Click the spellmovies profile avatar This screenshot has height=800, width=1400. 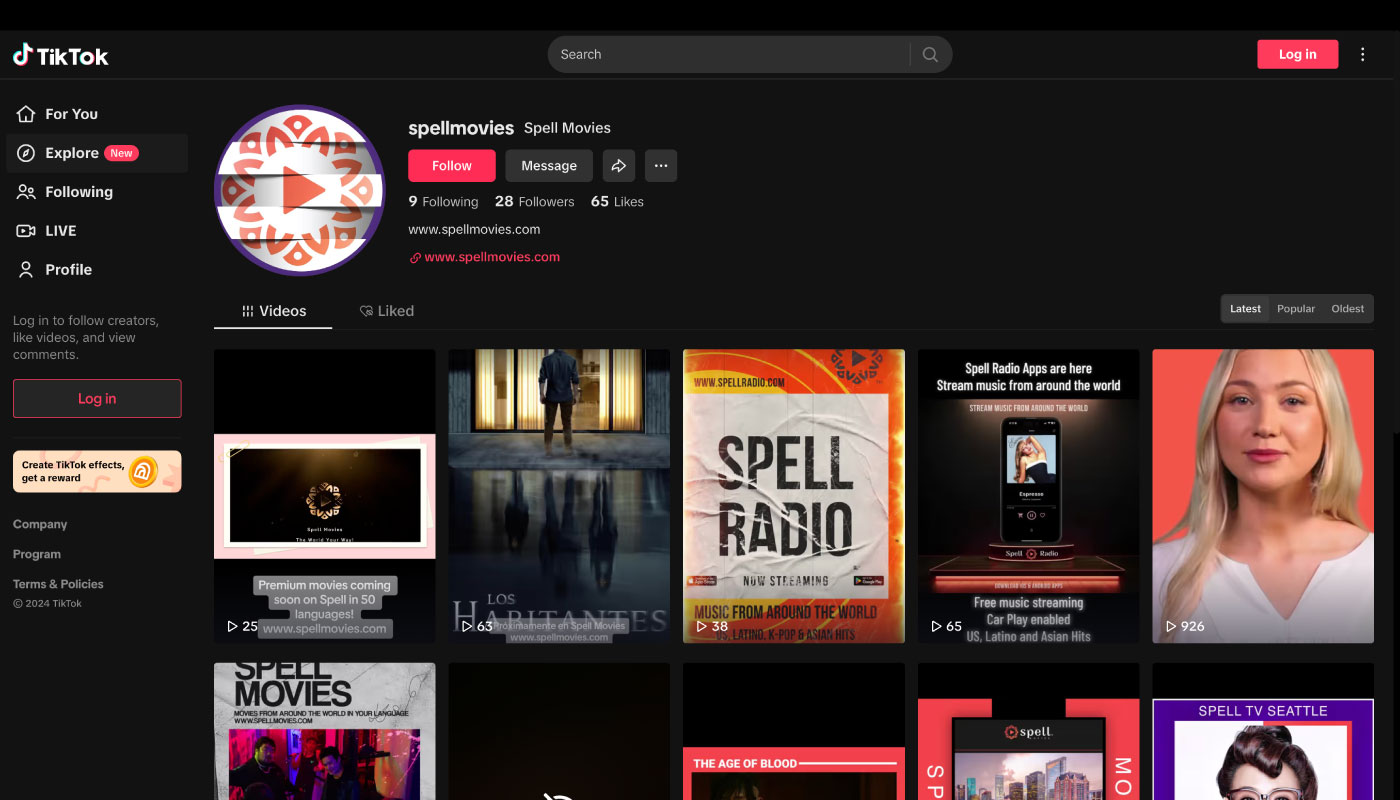pyautogui.click(x=300, y=190)
